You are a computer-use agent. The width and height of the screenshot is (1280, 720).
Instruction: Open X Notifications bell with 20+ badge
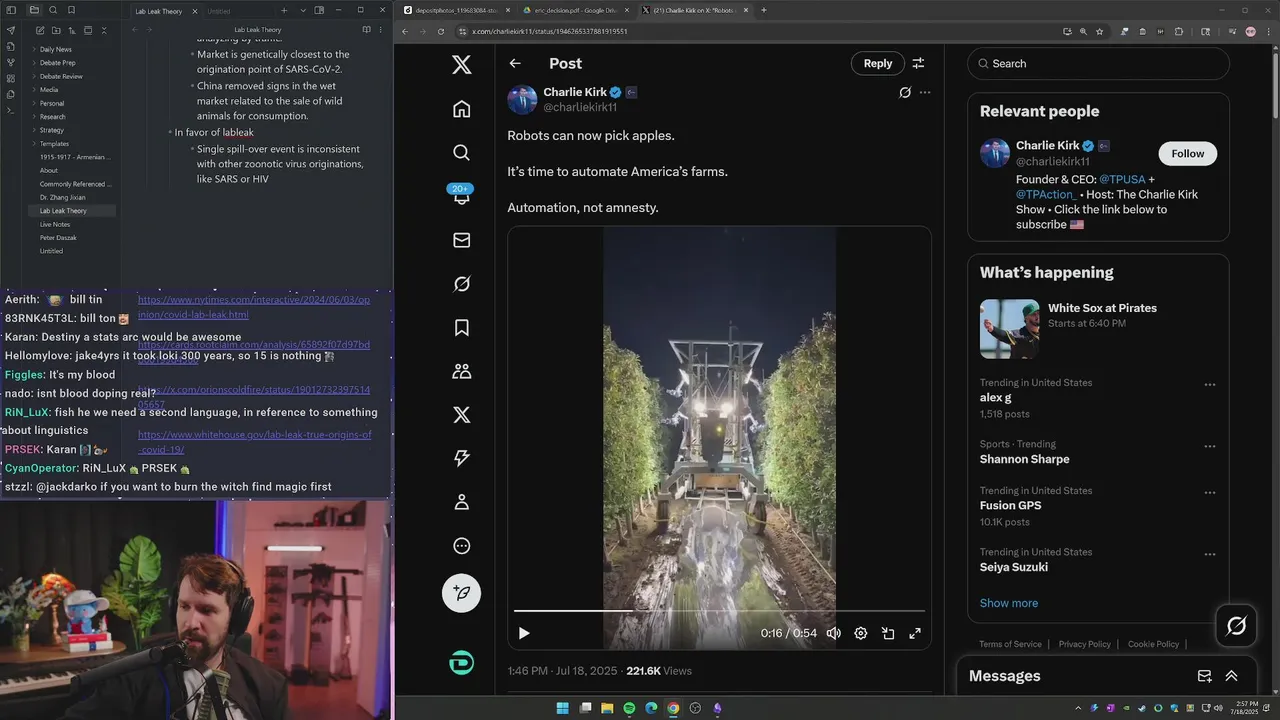tap(461, 196)
